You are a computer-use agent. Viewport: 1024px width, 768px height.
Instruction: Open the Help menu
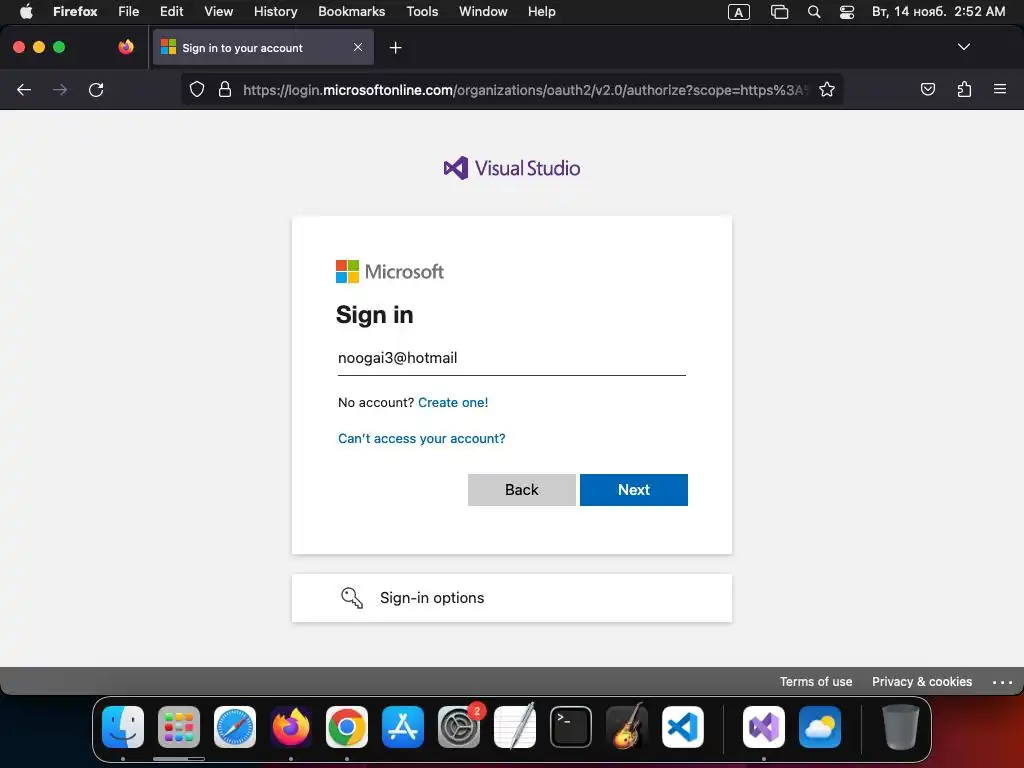[541, 12]
